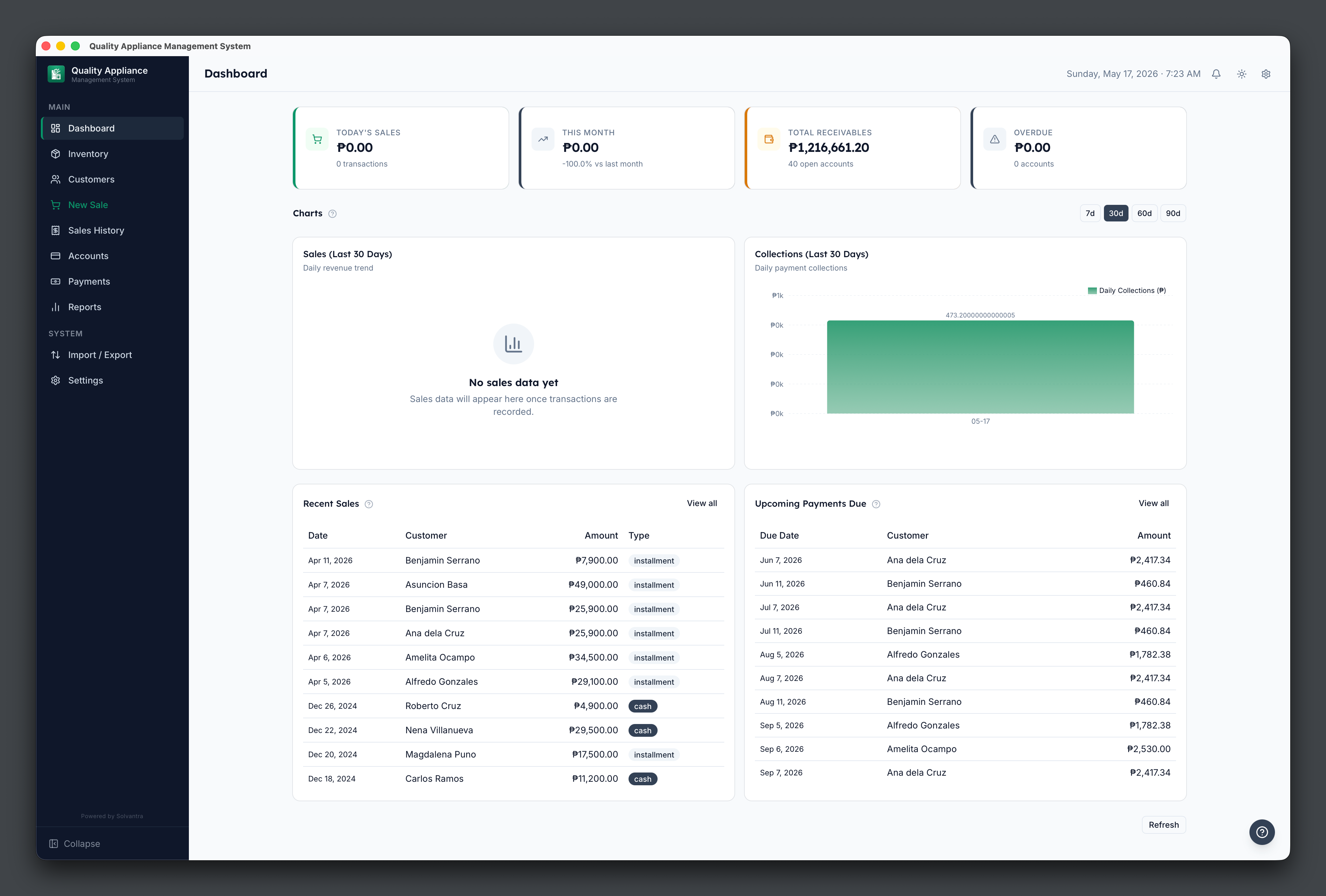This screenshot has width=1326, height=896.
Task: Click Amelita Ocampo Sep 6 payment row
Action: 965,749
